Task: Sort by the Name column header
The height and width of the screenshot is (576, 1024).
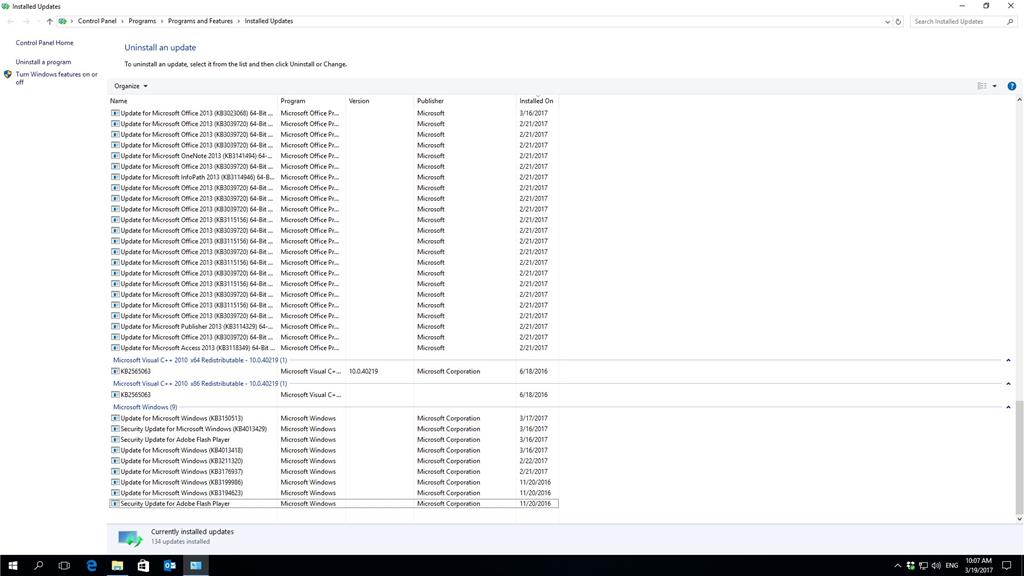Action: click(x=193, y=101)
